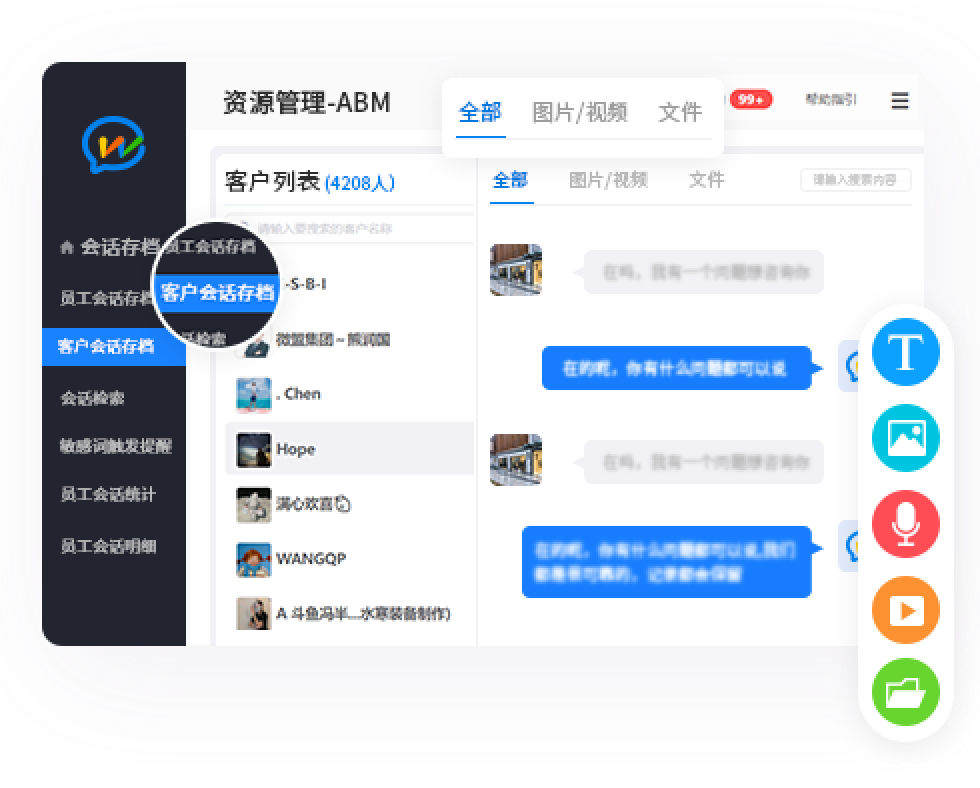Open 员工会话明细 in sidebar
The height and width of the screenshot is (788, 980).
[x=108, y=546]
